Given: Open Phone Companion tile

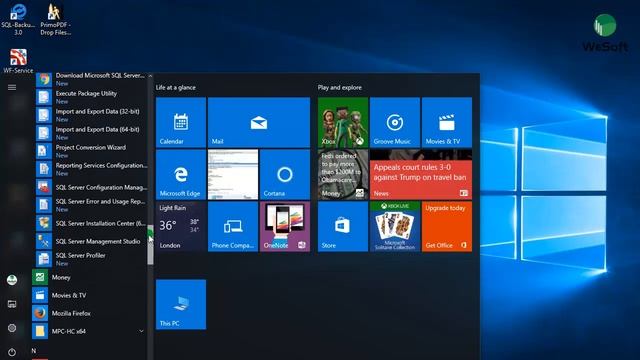Looking at the screenshot, I should pos(233,227).
